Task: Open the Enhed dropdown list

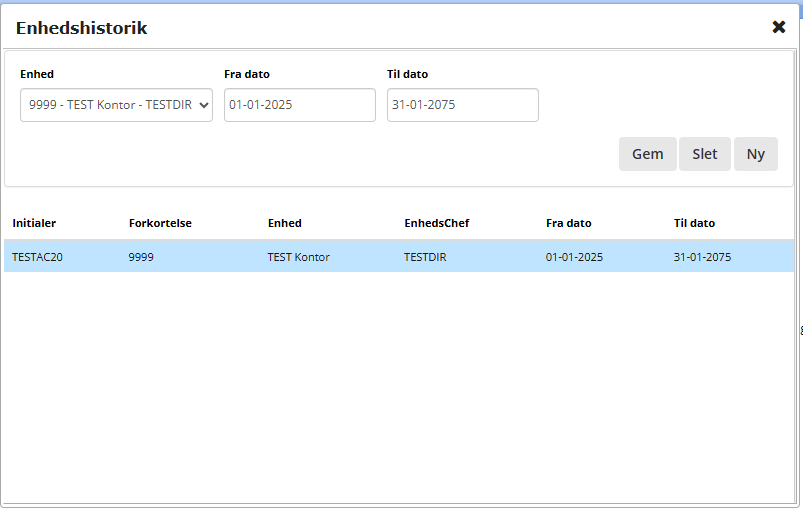Action: (116, 105)
